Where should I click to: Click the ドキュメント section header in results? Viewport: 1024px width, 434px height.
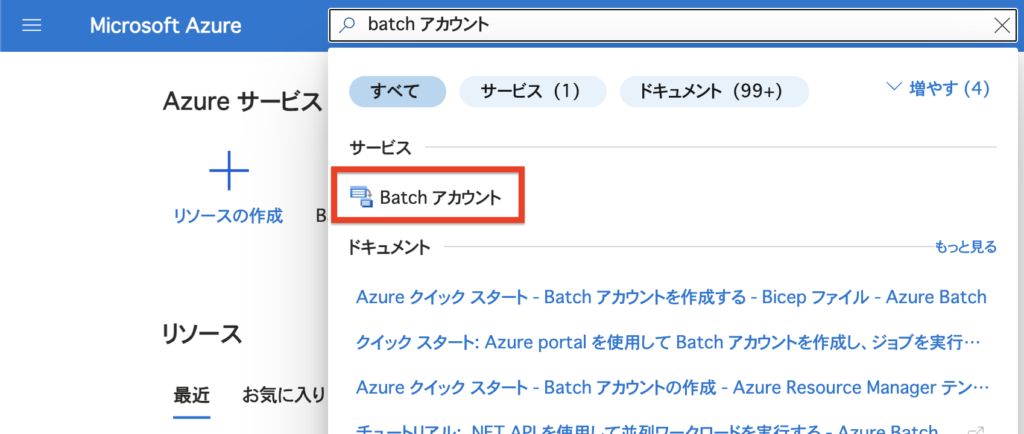pyautogui.click(x=390, y=247)
